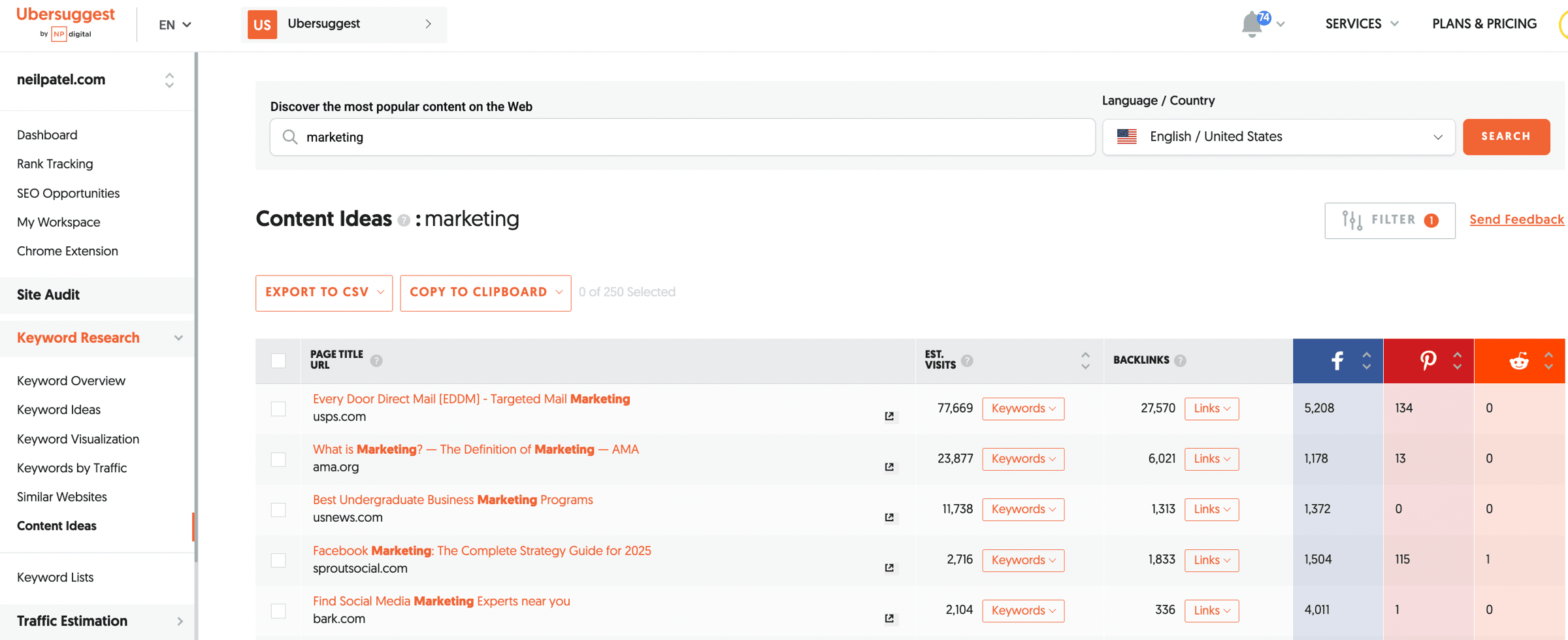Click the notification bell icon
Screen dimensions: 1568x640
click(x=1252, y=24)
